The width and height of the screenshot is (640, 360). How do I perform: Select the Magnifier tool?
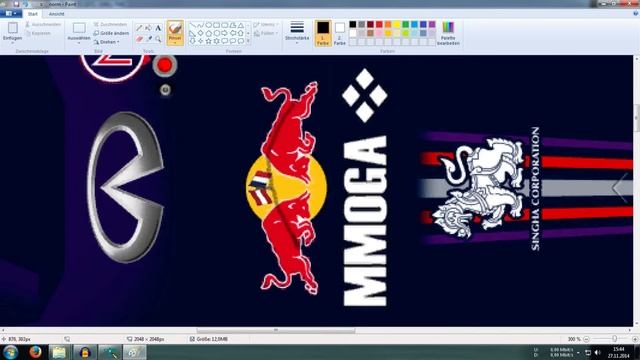[x=158, y=39]
